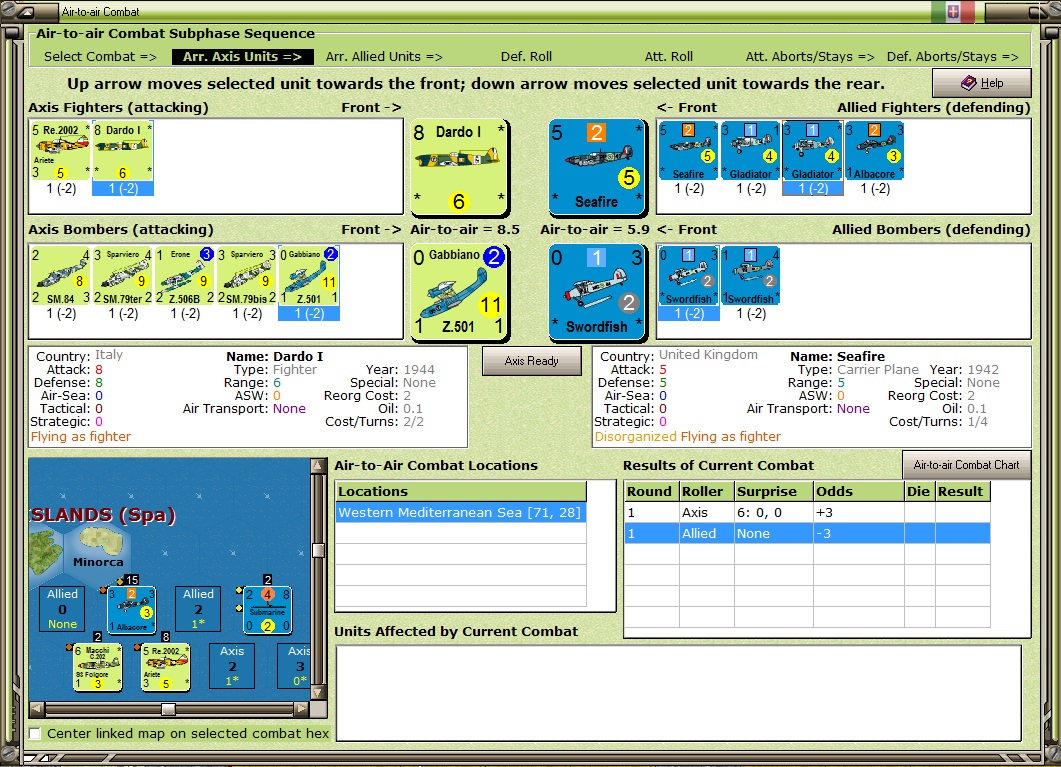
Task: Click the Submarine counter on the map
Action: 268,609
